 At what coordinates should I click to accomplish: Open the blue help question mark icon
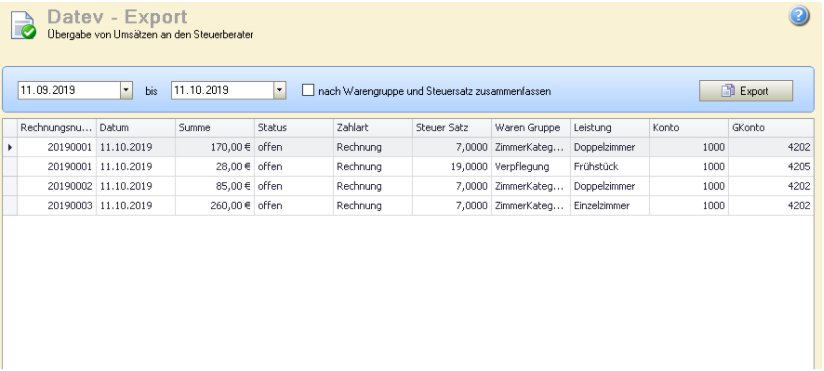799,17
